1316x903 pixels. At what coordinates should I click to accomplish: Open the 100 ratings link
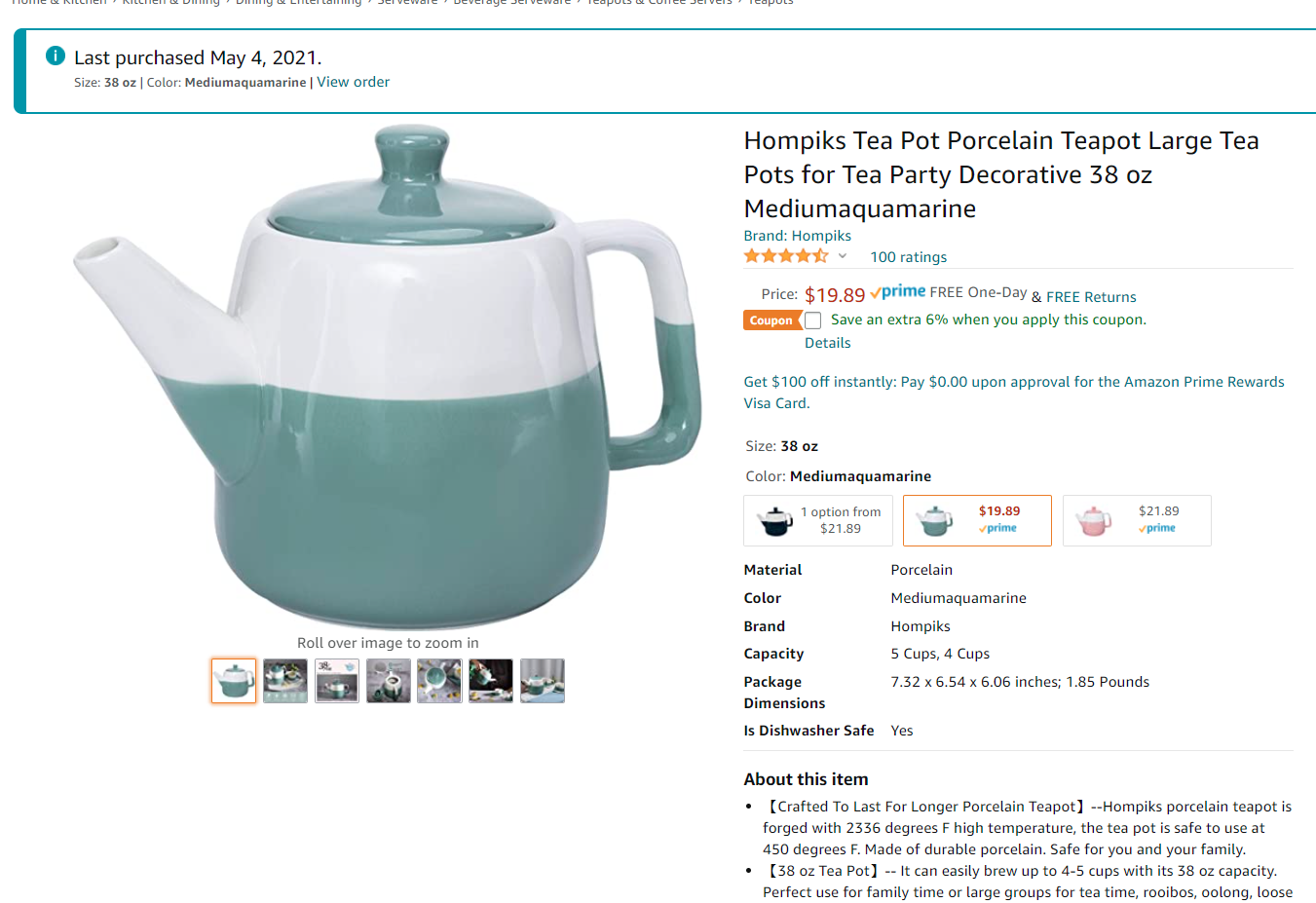tap(908, 257)
